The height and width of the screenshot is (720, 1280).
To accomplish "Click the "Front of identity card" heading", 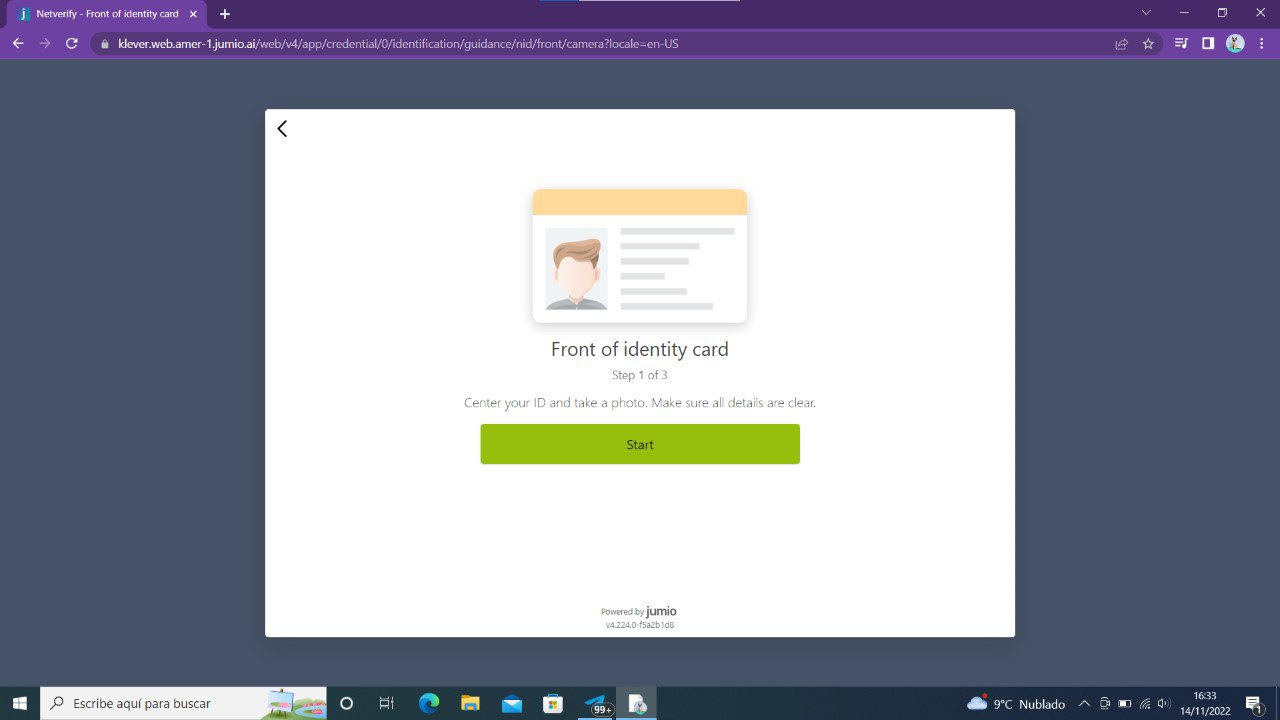I will (x=640, y=350).
